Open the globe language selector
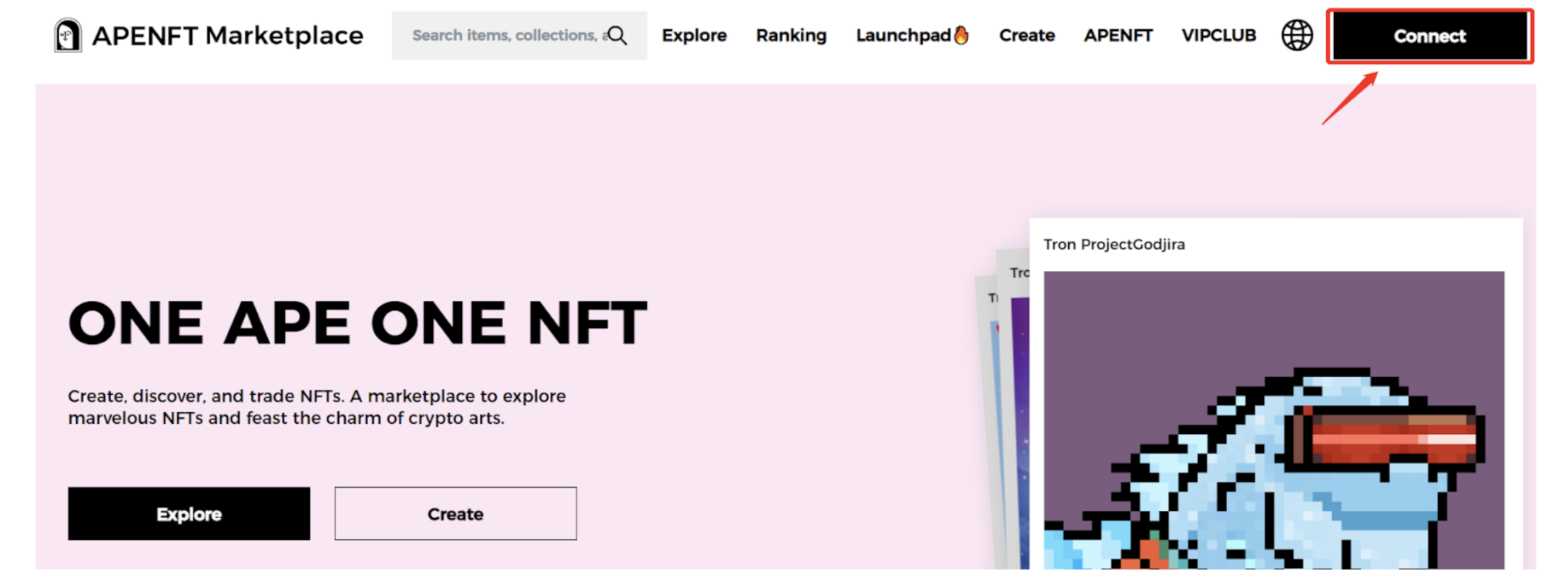This screenshot has width=1568, height=588. click(x=1297, y=35)
